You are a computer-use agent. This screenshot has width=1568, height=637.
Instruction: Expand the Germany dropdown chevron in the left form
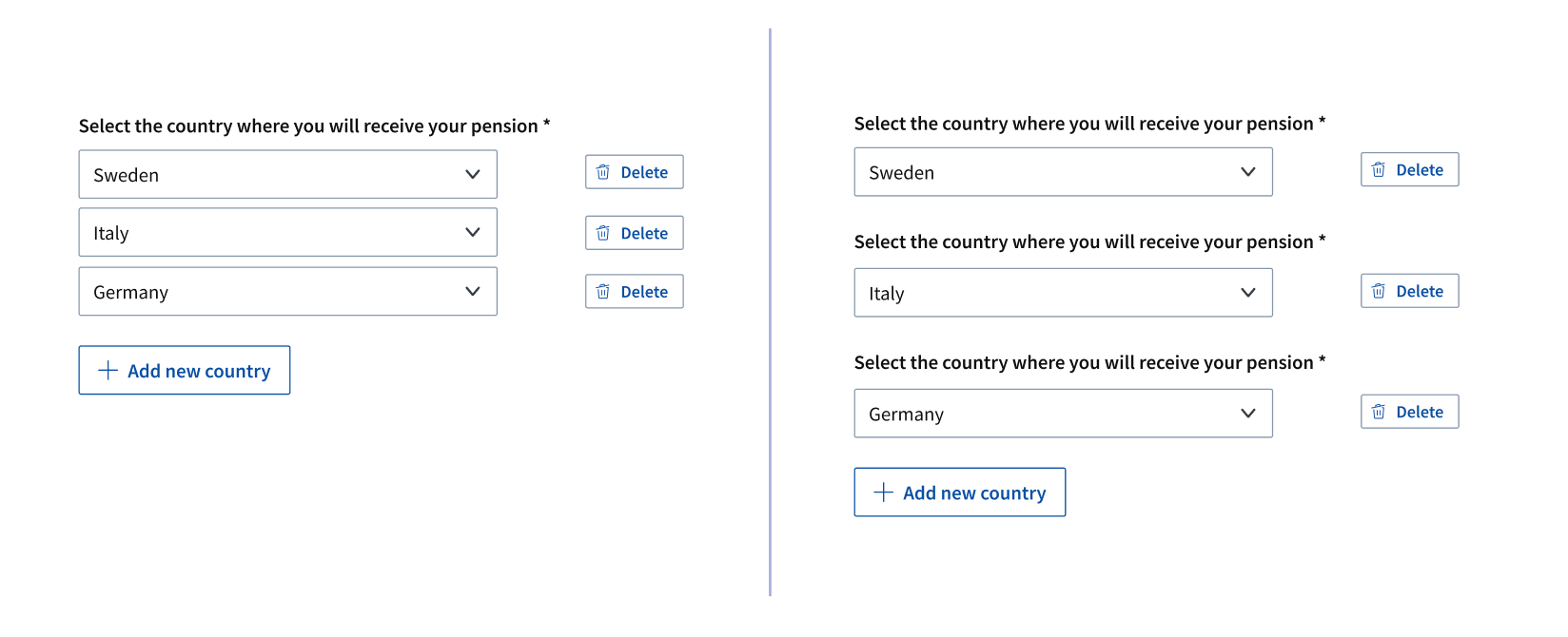473,292
